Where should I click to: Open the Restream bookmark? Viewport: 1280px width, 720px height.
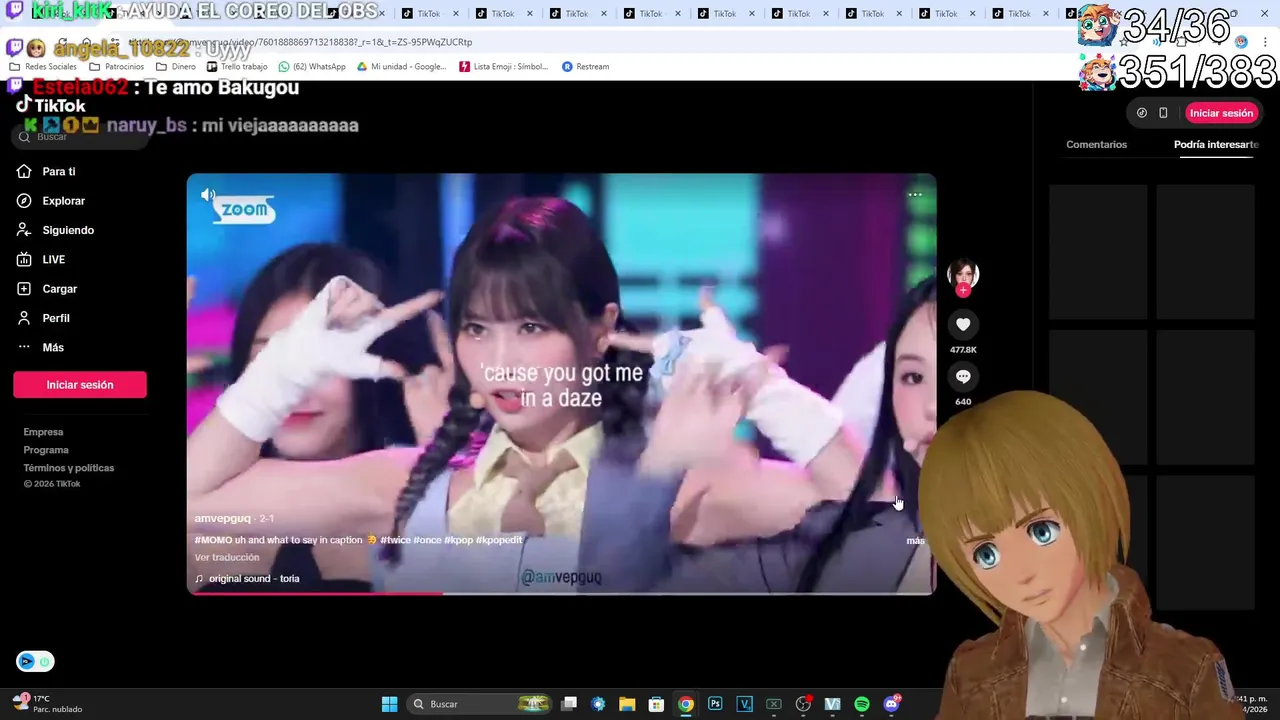click(x=586, y=67)
